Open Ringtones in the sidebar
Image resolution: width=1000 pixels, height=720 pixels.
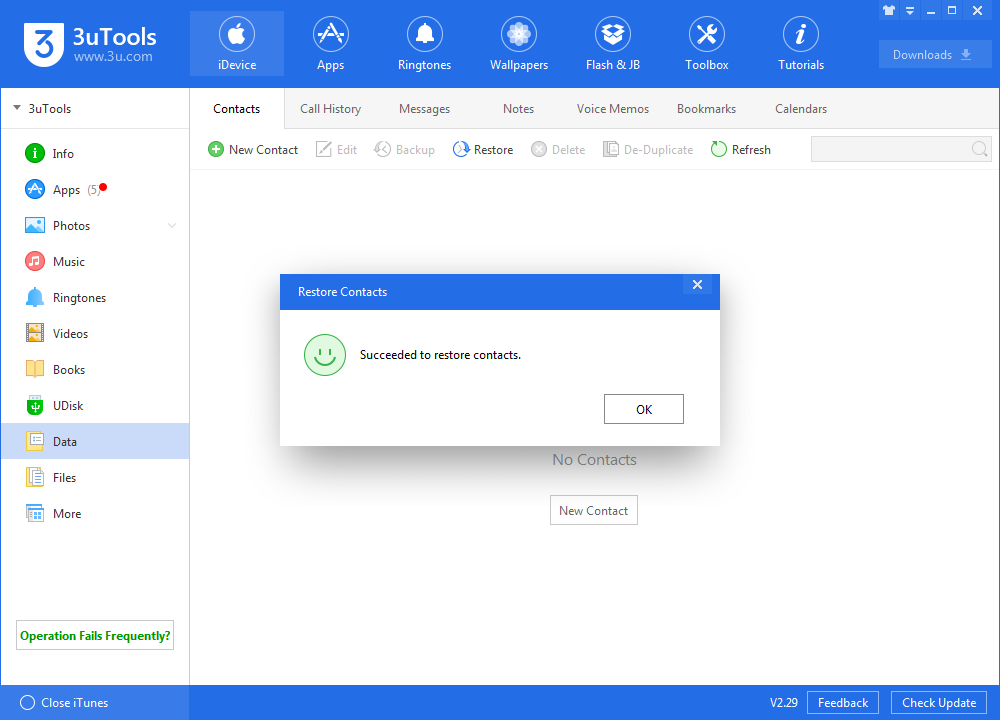(x=95, y=298)
